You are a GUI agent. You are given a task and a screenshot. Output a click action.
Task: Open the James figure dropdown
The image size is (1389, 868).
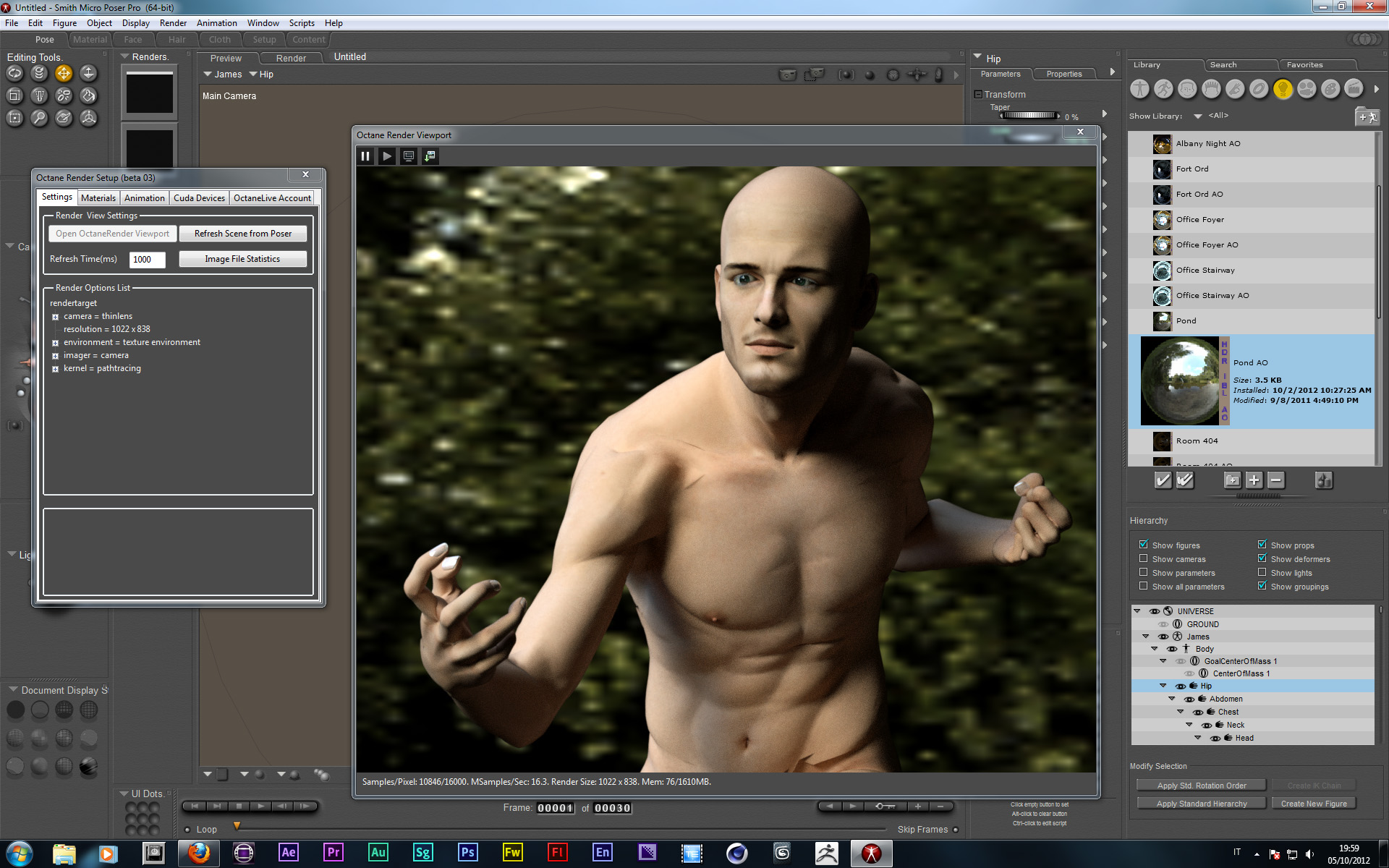tap(223, 75)
